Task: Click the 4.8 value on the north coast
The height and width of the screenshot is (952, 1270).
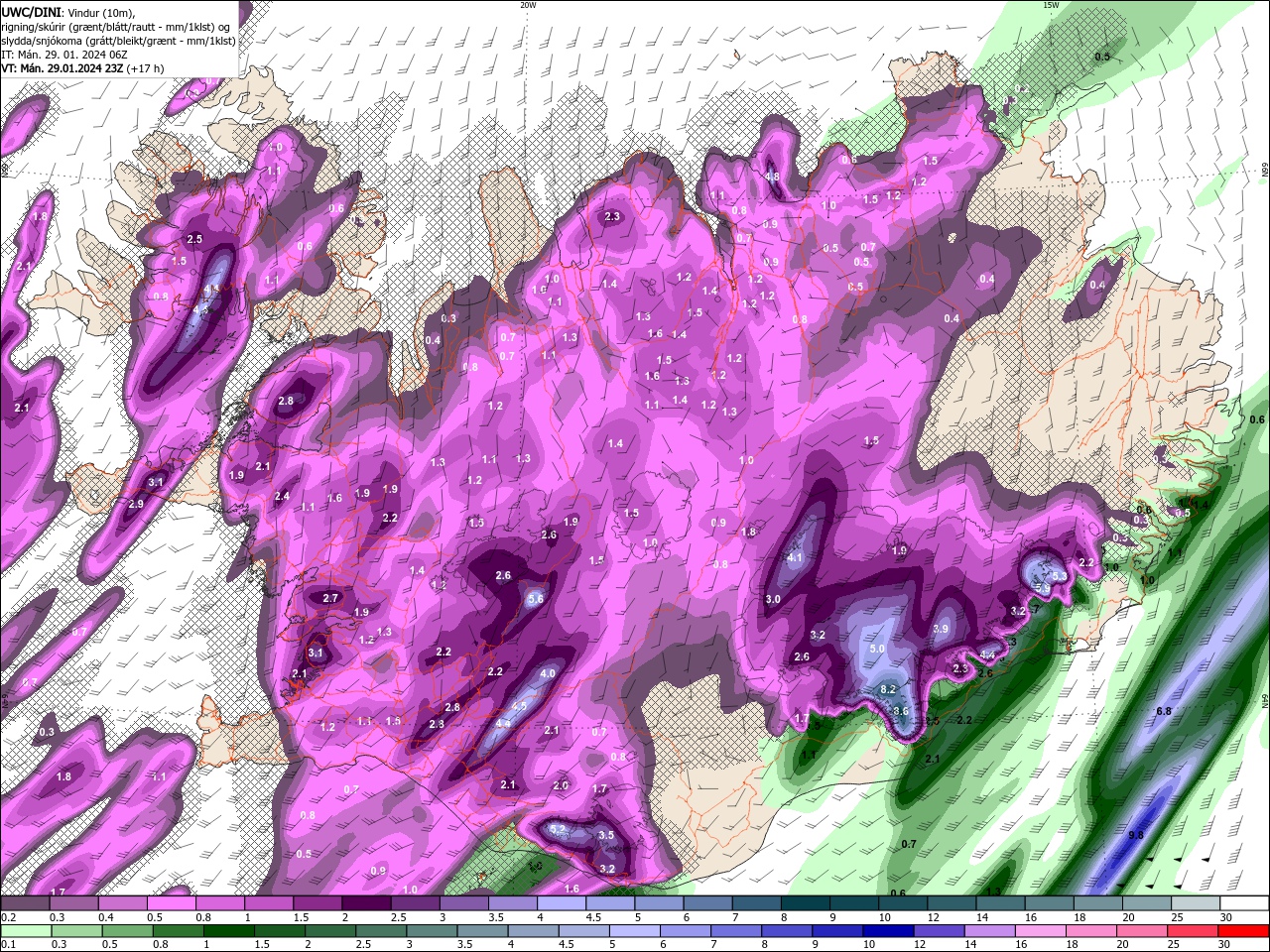Action: 772,178
